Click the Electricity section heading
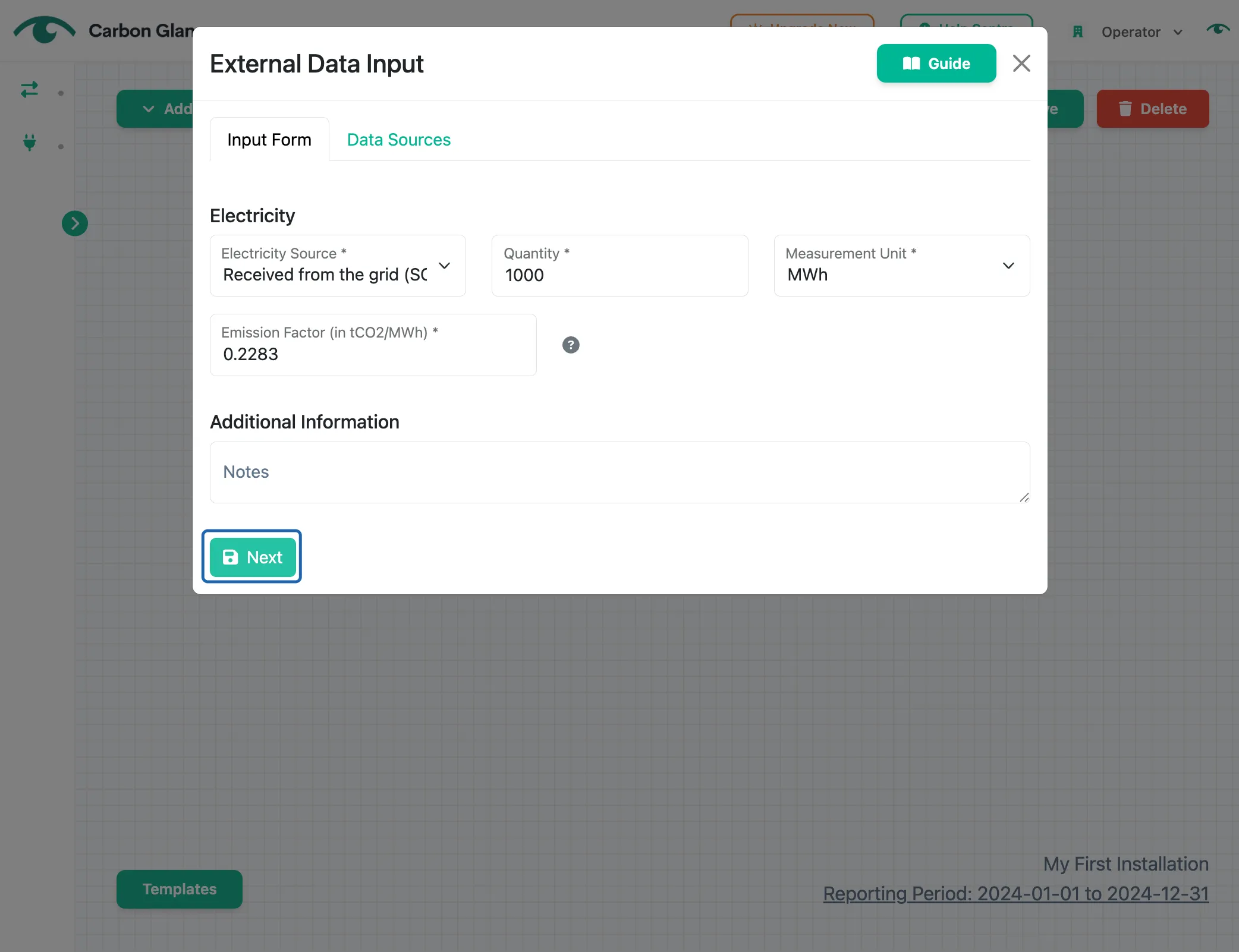This screenshot has height=952, width=1239. [x=253, y=216]
